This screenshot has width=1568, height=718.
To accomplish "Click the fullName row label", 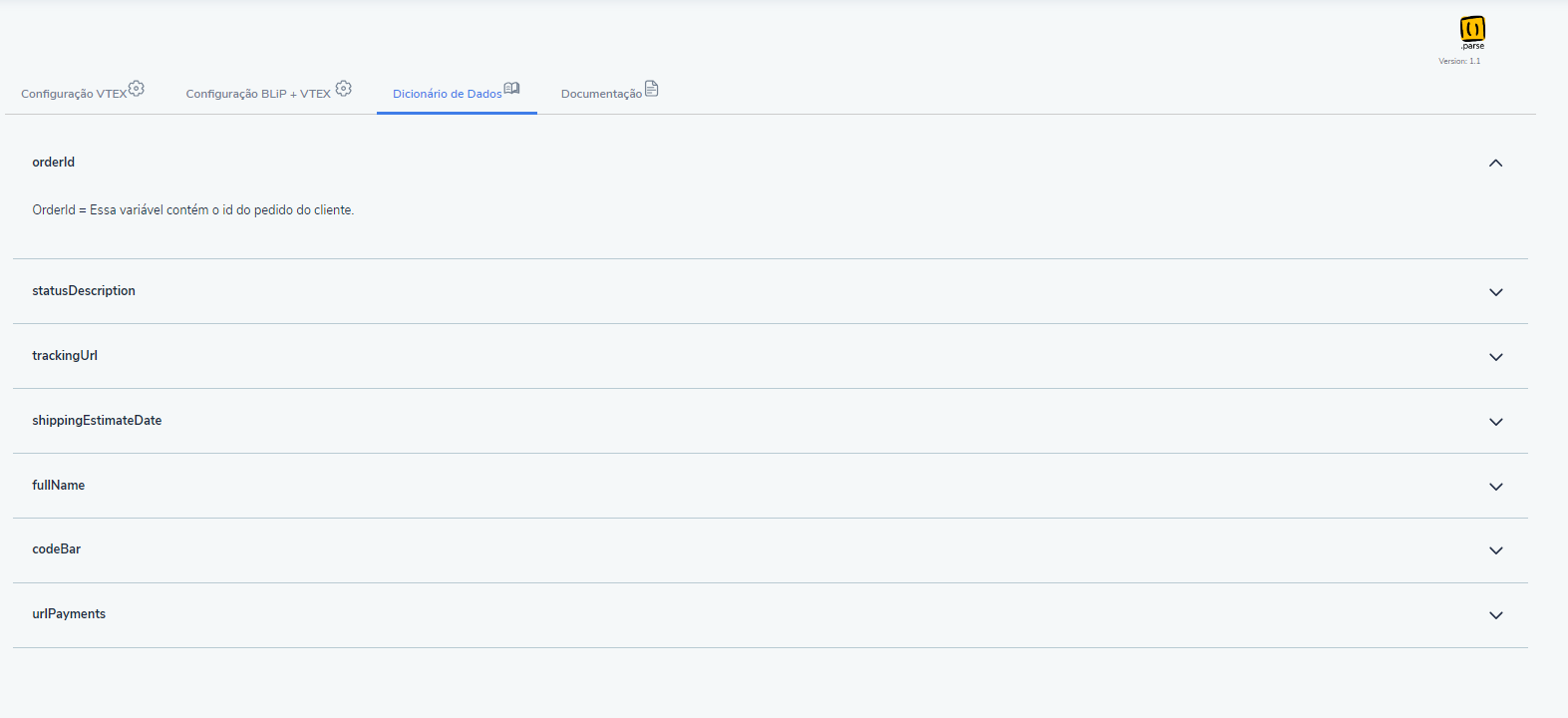I will [59, 486].
